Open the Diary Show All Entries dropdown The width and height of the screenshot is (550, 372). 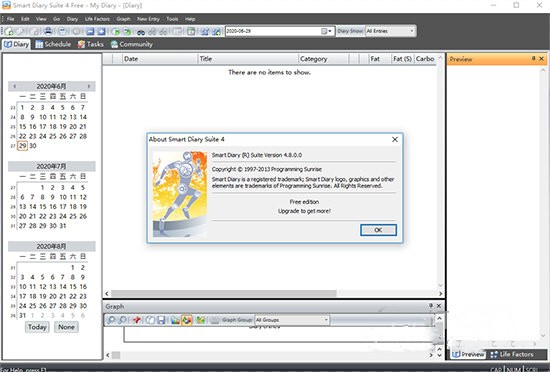[390, 31]
